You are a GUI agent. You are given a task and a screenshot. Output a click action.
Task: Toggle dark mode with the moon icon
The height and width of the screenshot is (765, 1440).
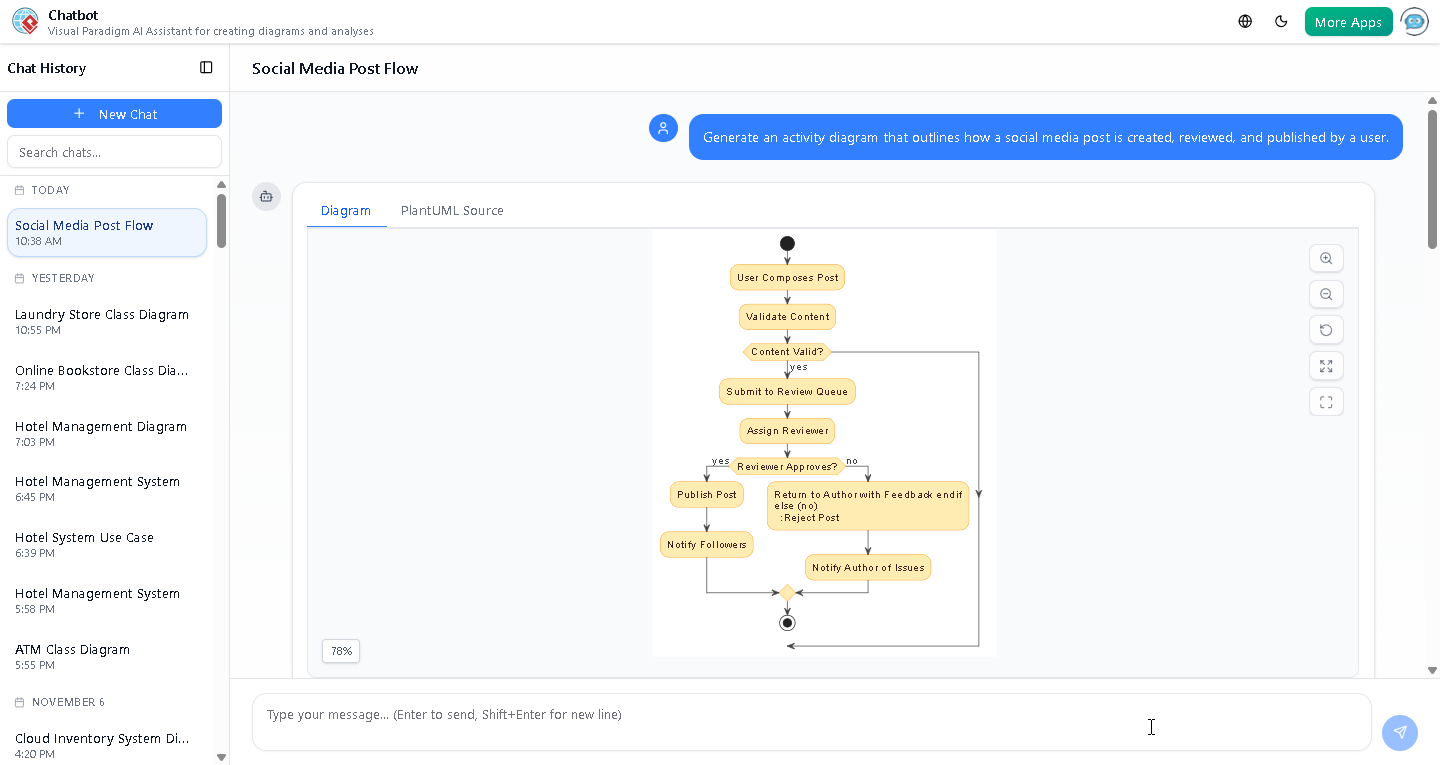tap(1281, 20)
